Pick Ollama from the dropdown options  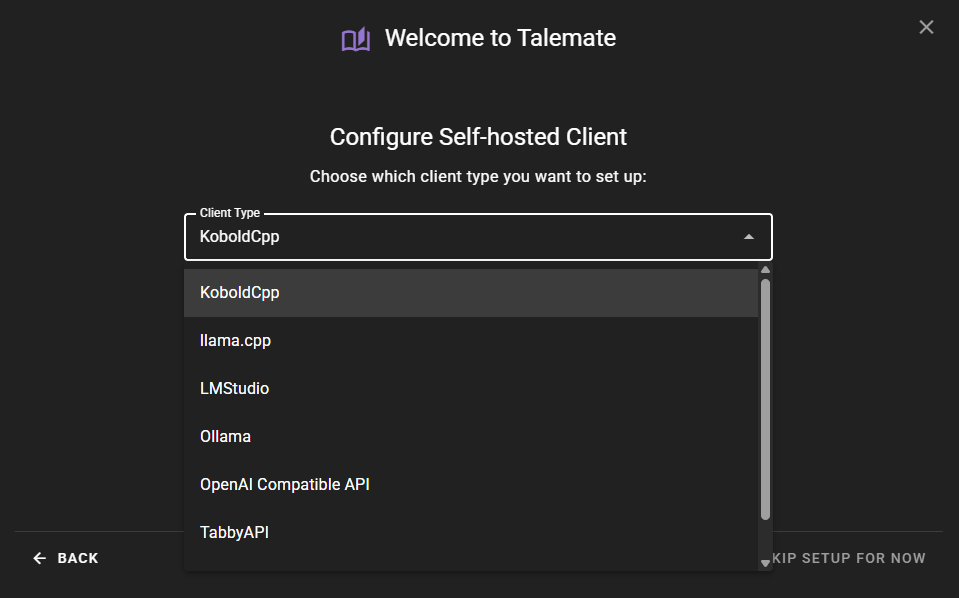tap(226, 437)
